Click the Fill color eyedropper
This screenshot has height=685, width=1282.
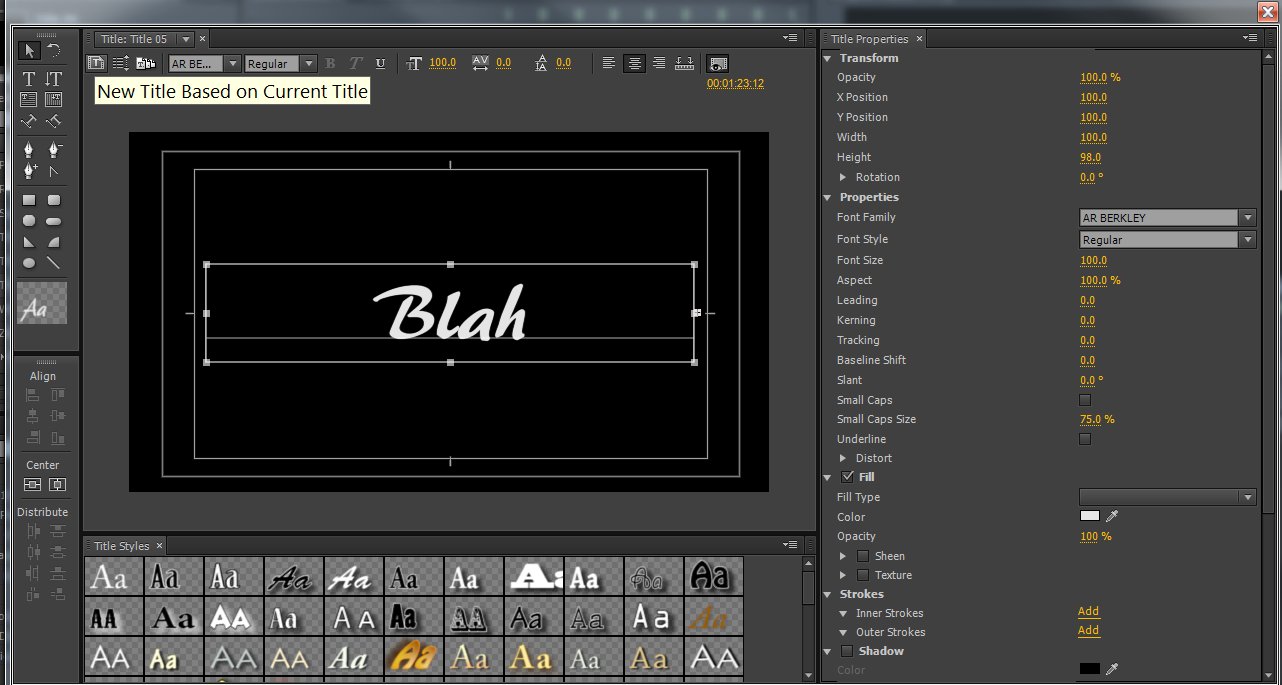pyautogui.click(x=1111, y=516)
